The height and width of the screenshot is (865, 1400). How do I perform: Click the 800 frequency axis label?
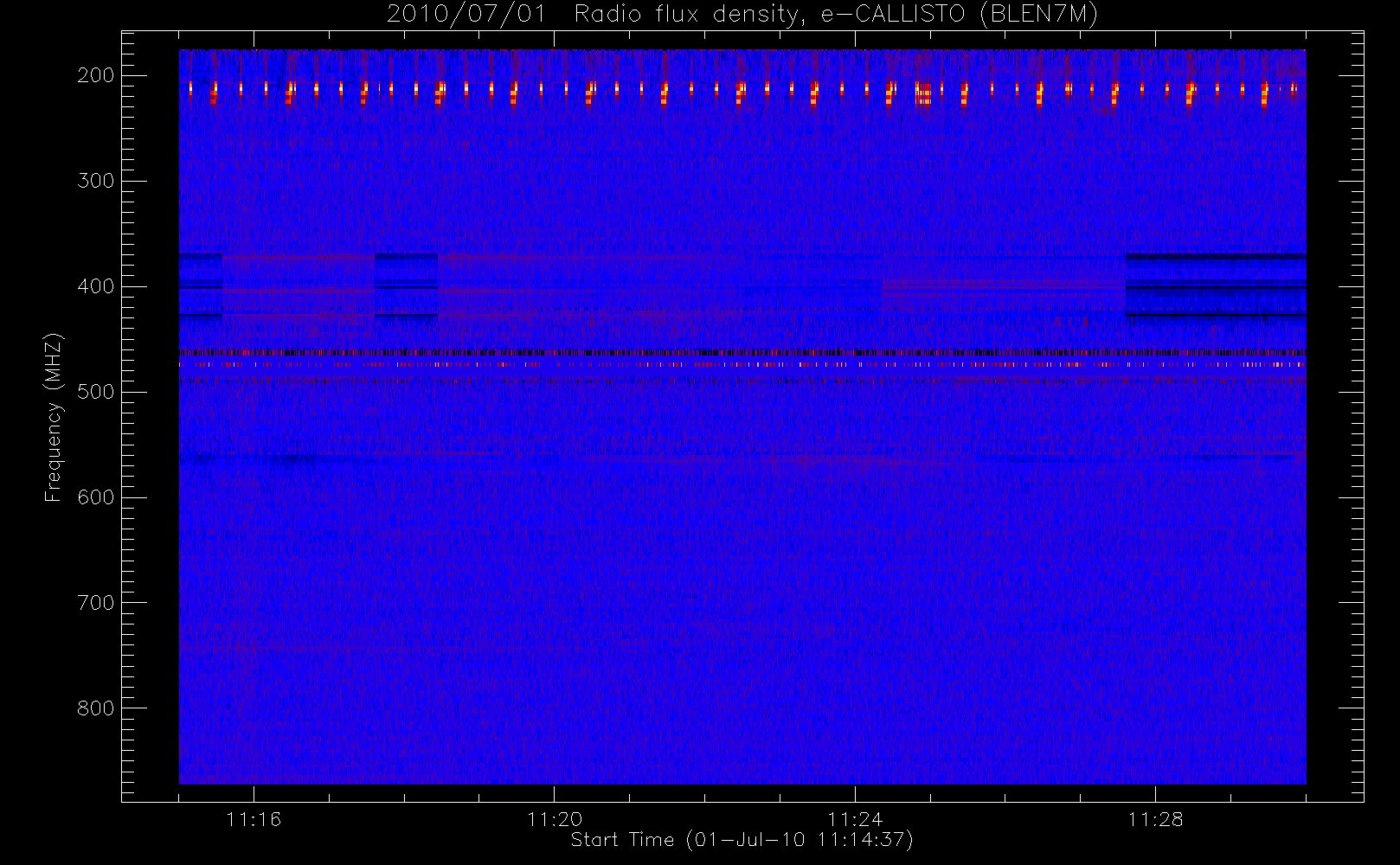point(96,708)
